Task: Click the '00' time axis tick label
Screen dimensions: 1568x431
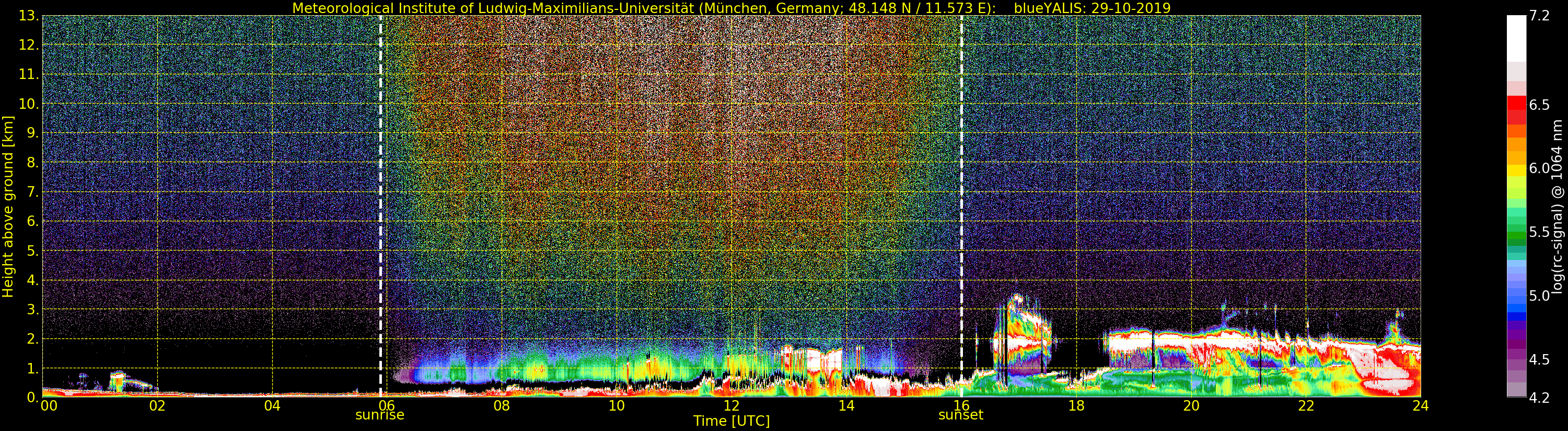Action: pos(49,405)
